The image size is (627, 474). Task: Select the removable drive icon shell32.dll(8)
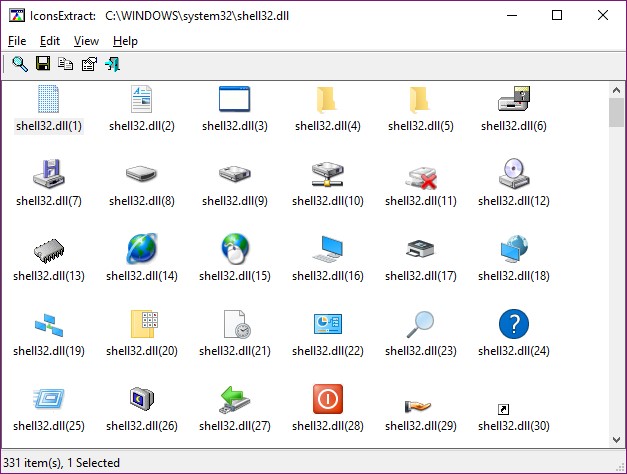tap(141, 174)
